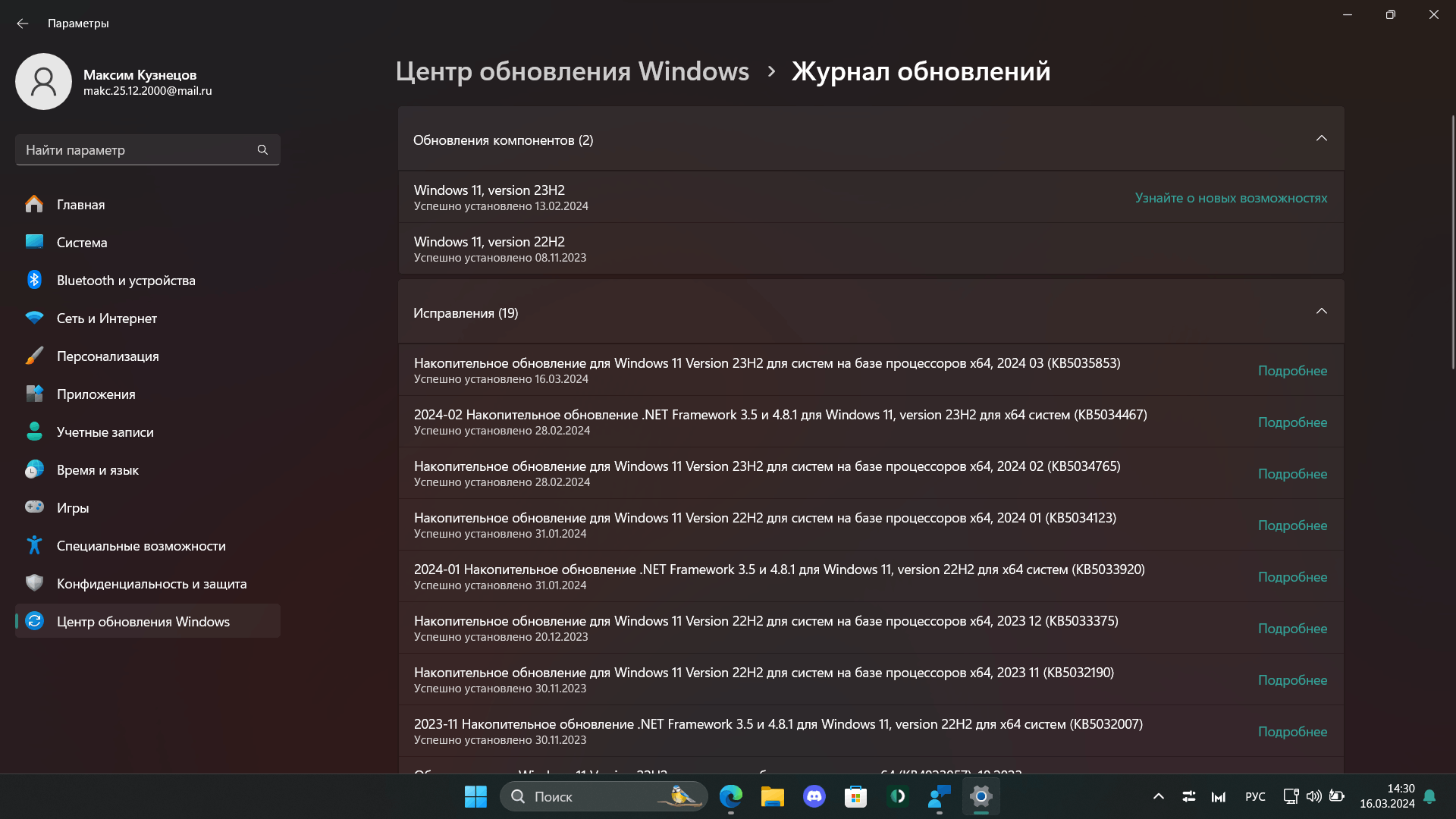1456x819 pixels.
Task: Open Подробнее for KB5034123 update
Action: click(x=1292, y=526)
